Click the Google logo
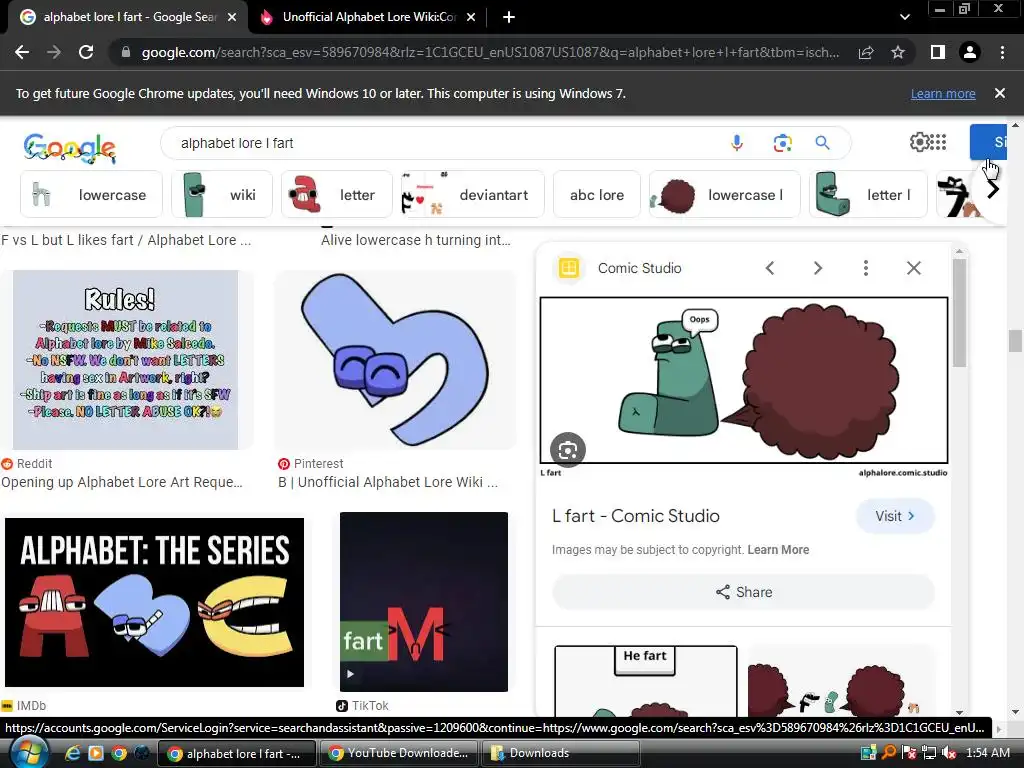Image resolution: width=1024 pixels, height=768 pixels. [x=70, y=148]
